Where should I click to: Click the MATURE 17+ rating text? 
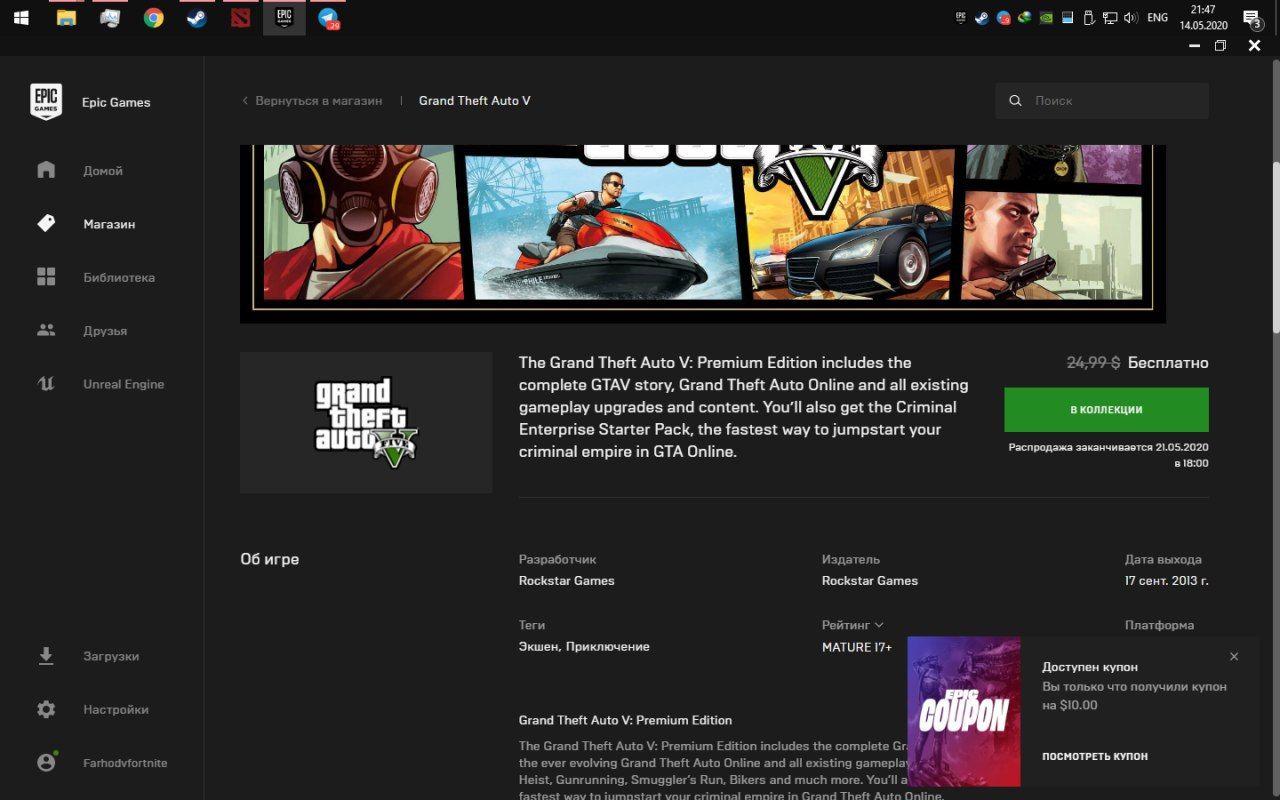pos(857,647)
